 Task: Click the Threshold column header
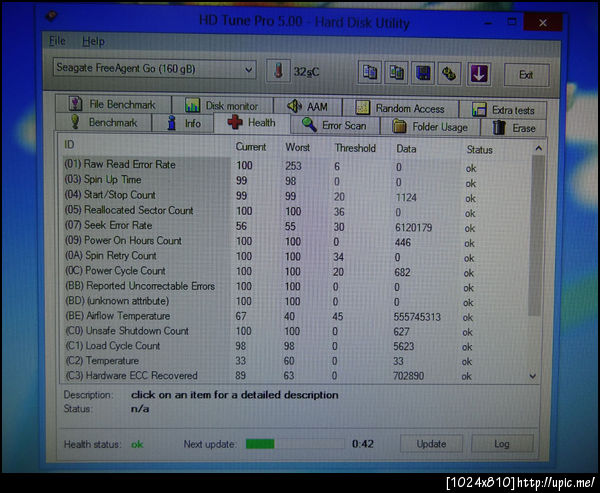coord(355,148)
